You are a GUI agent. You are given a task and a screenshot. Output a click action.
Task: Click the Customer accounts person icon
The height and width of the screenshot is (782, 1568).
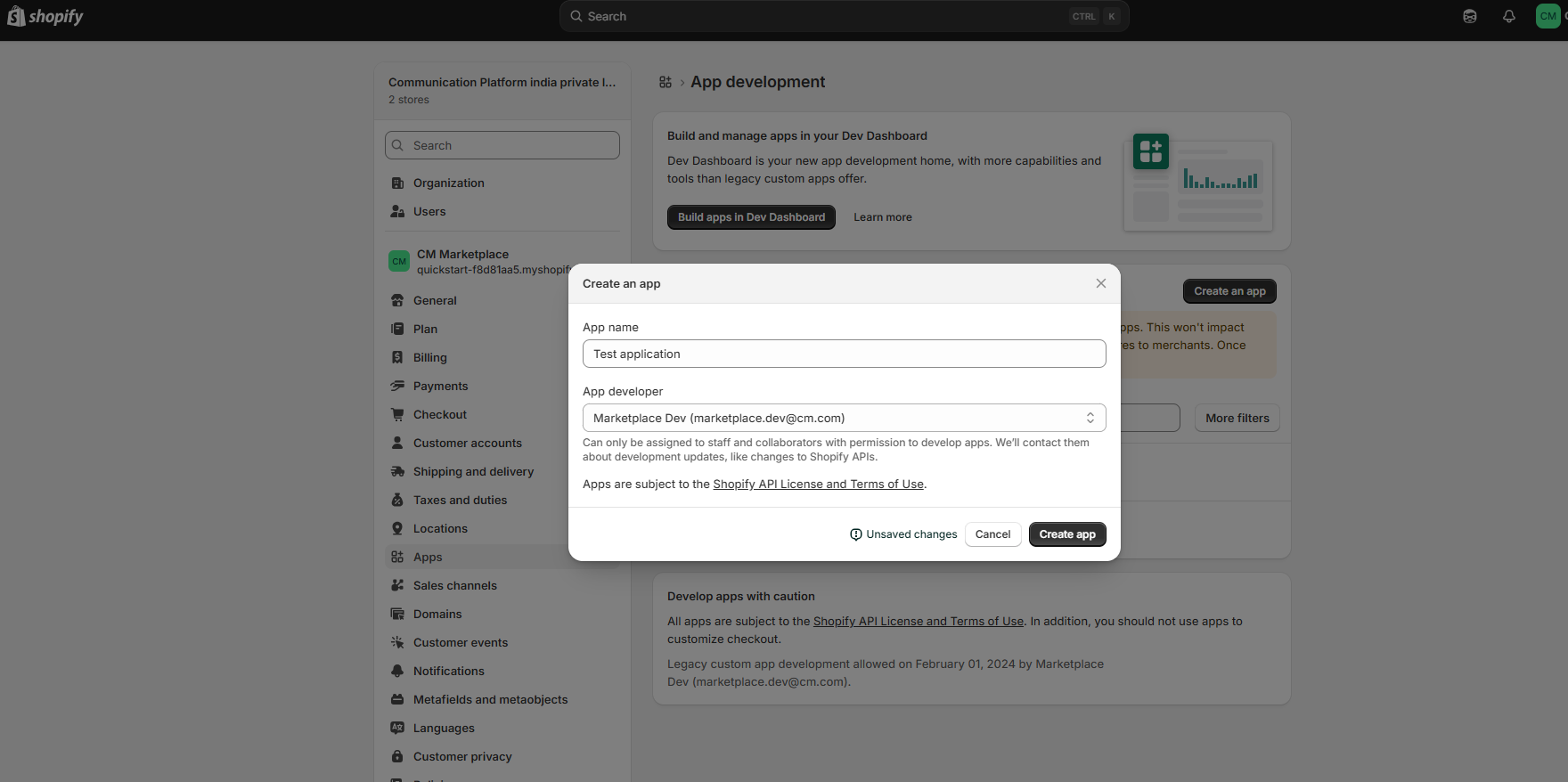397,443
